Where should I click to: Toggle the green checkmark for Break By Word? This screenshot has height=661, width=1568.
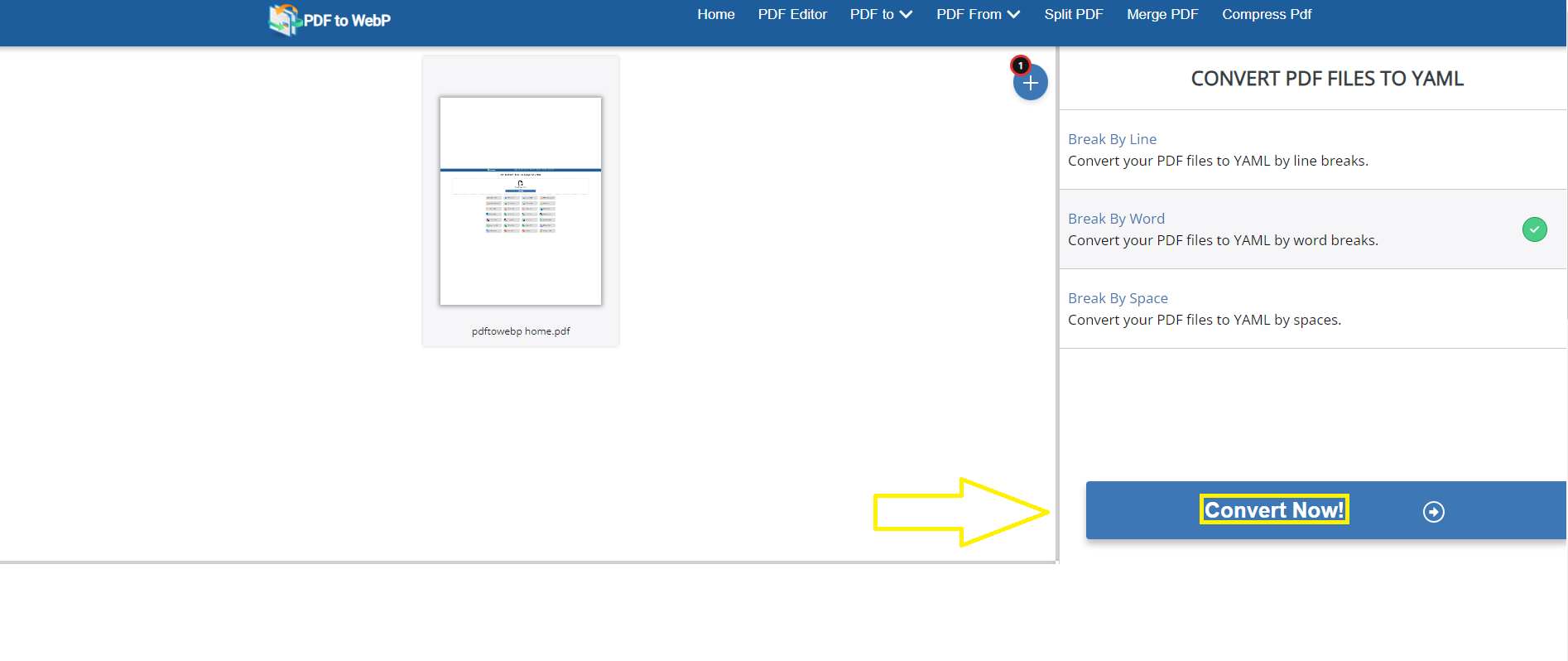1534,229
